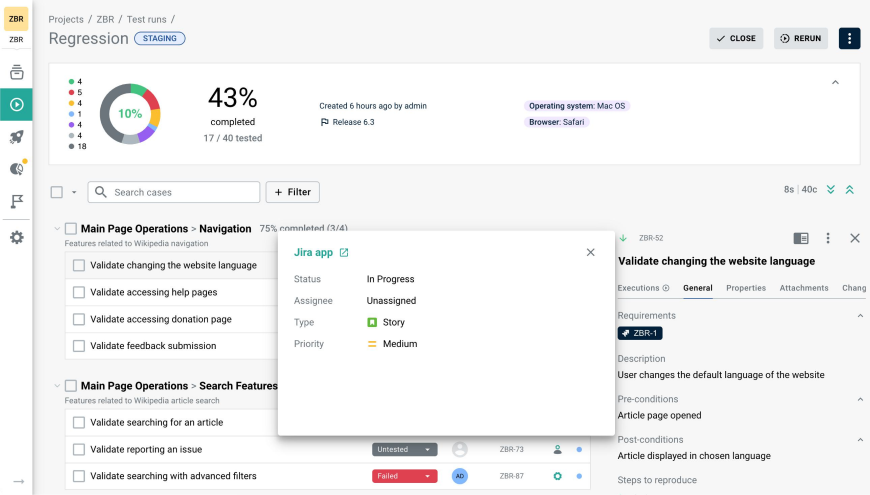Click the RERUN button
The height and width of the screenshot is (495, 870).
[x=801, y=38]
